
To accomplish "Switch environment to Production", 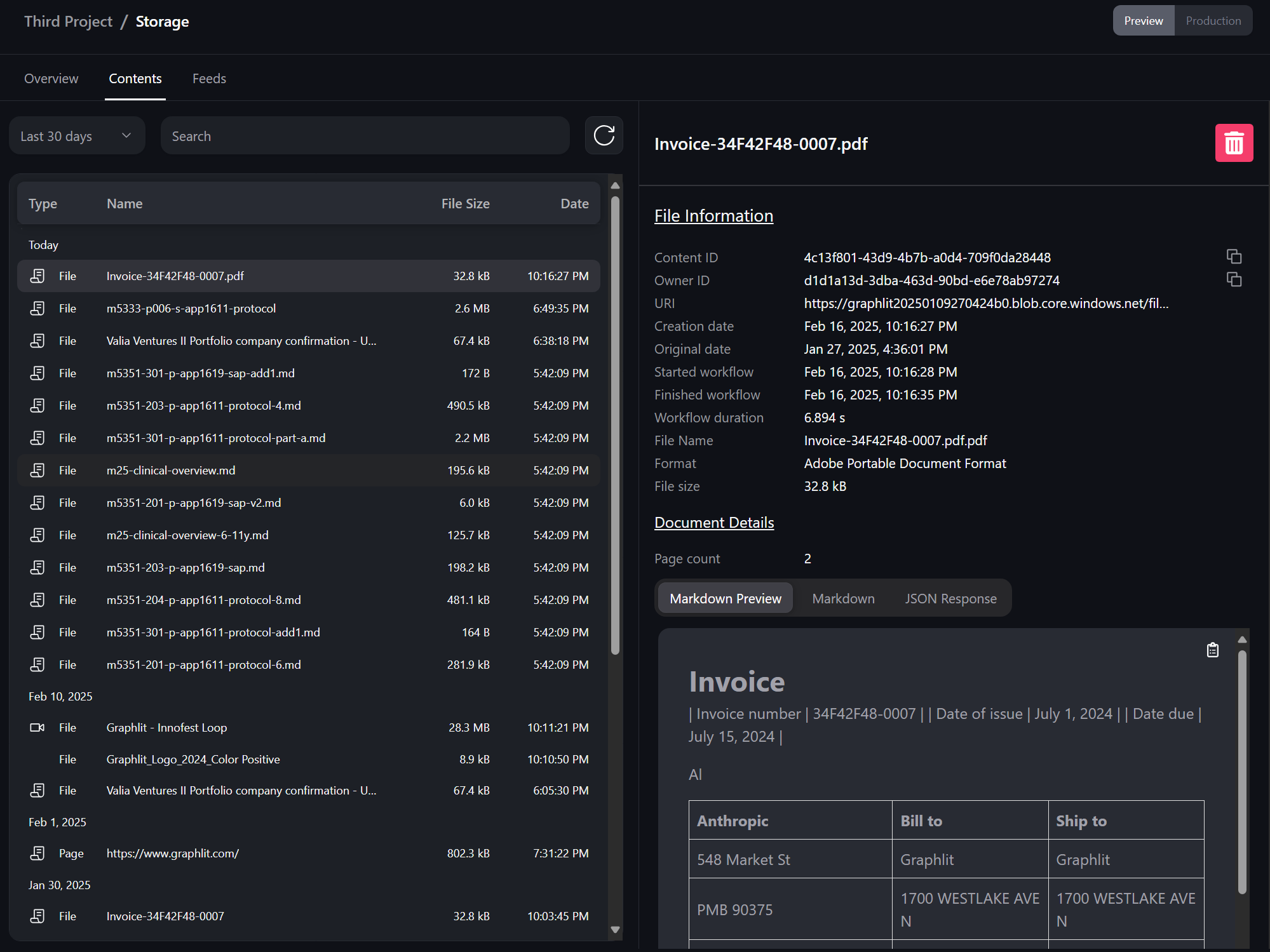I will (1213, 21).
